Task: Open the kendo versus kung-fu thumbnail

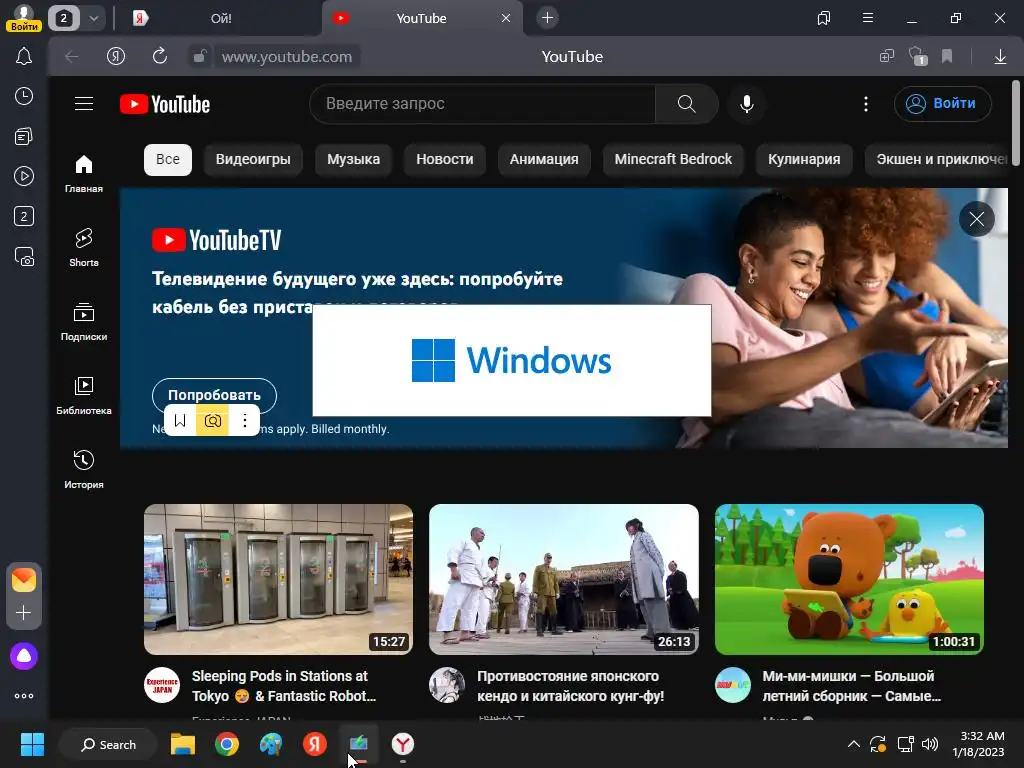Action: pyautogui.click(x=564, y=579)
